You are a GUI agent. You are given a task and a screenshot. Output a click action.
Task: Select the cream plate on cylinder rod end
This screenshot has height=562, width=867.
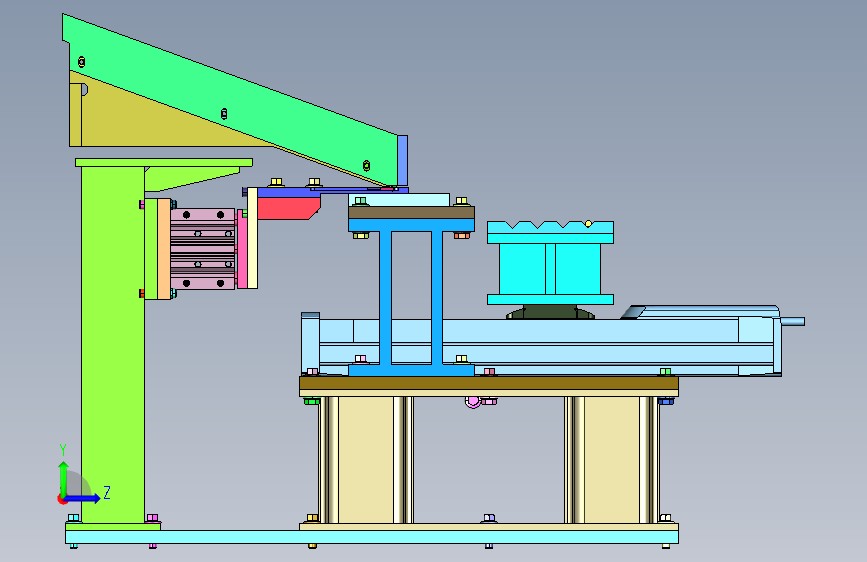(x=252, y=238)
